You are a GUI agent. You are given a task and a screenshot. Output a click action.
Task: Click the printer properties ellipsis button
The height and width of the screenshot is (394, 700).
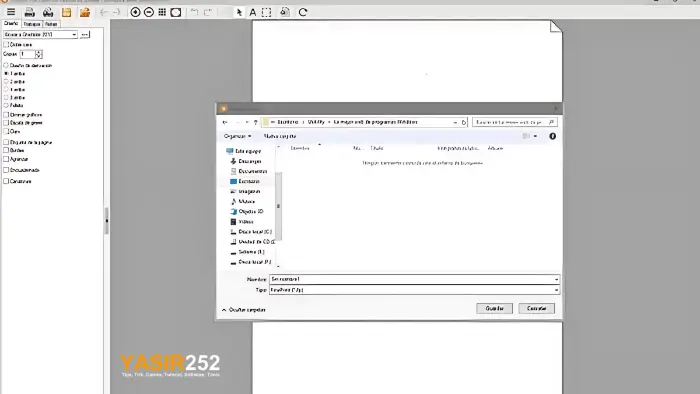pos(84,34)
